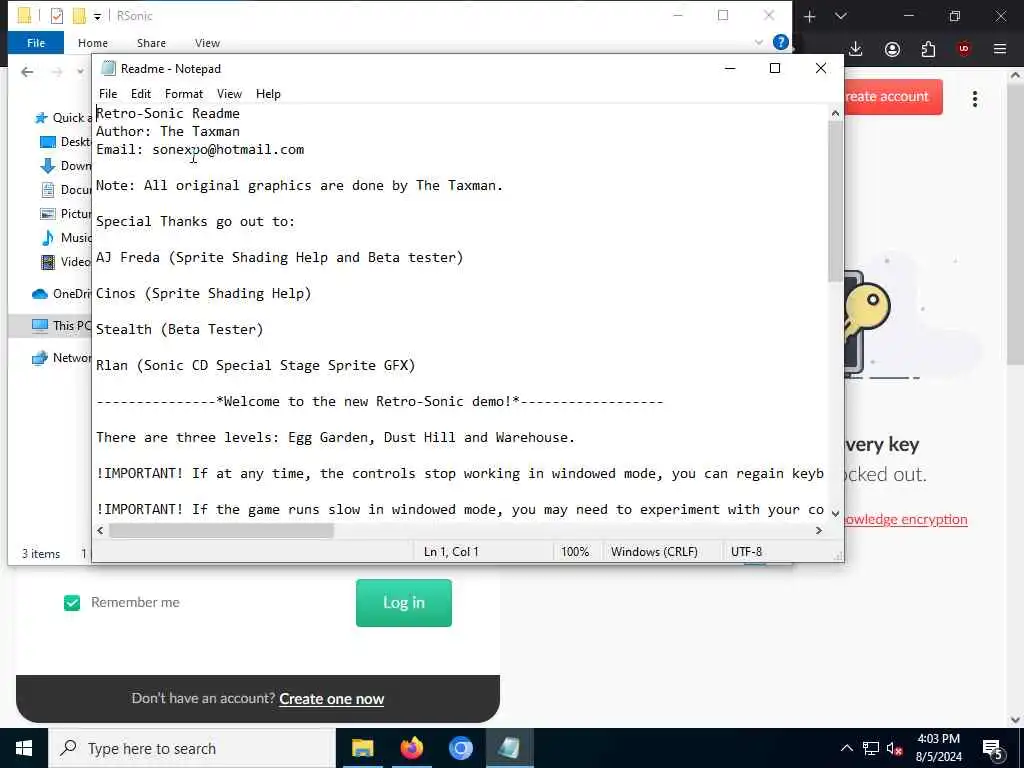This screenshot has height=768, width=1024.
Task: Switch to Share tab in File Explorer
Action: point(151,43)
